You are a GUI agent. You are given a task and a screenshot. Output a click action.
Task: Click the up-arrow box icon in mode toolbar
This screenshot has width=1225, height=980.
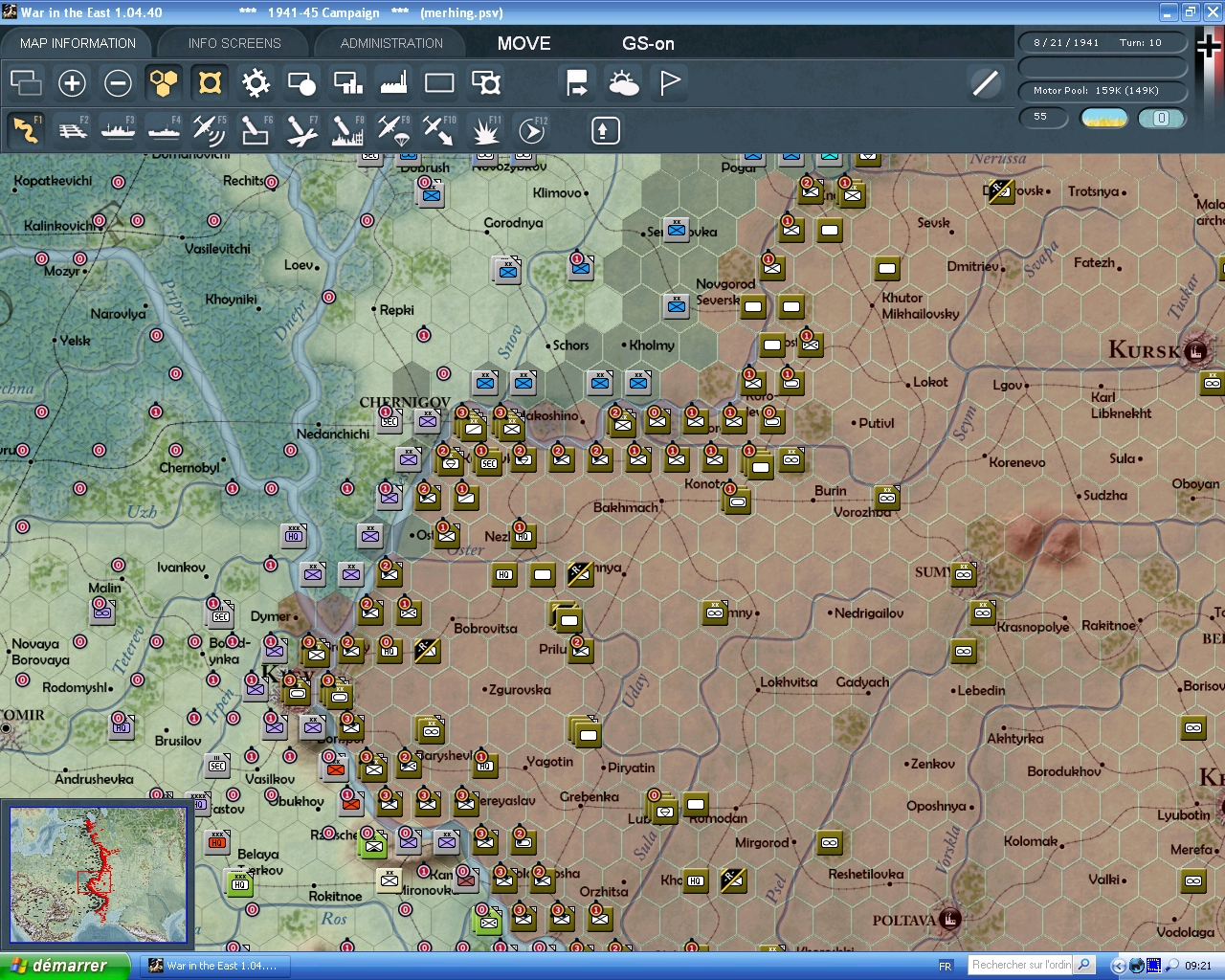[x=605, y=130]
